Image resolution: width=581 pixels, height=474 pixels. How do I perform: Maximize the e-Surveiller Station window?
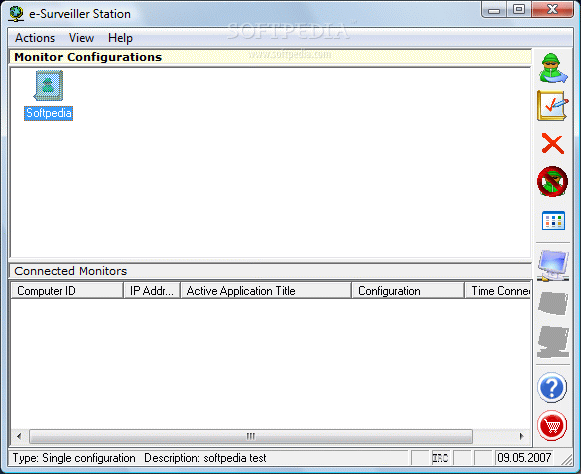519,10
